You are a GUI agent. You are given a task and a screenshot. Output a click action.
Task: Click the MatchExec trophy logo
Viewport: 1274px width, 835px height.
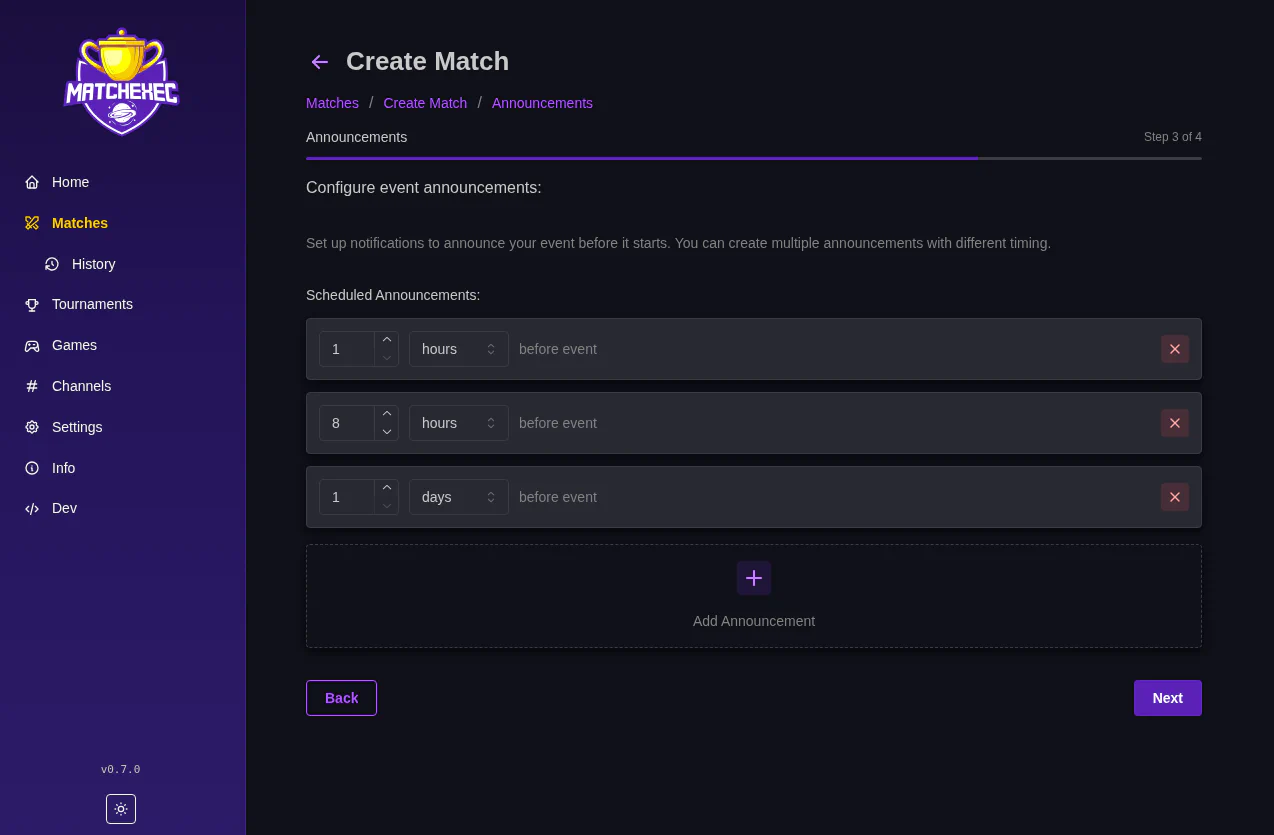pos(121,81)
